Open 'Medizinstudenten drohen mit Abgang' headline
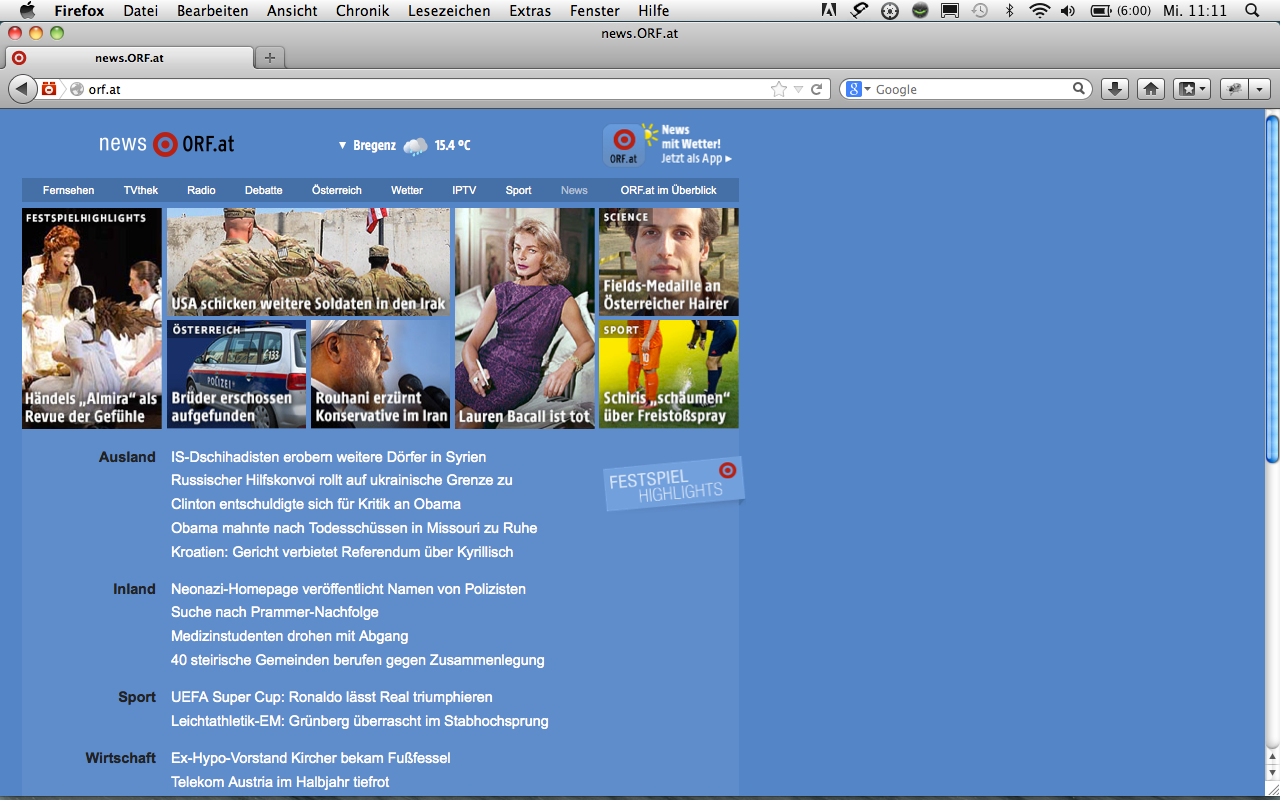 pos(290,636)
